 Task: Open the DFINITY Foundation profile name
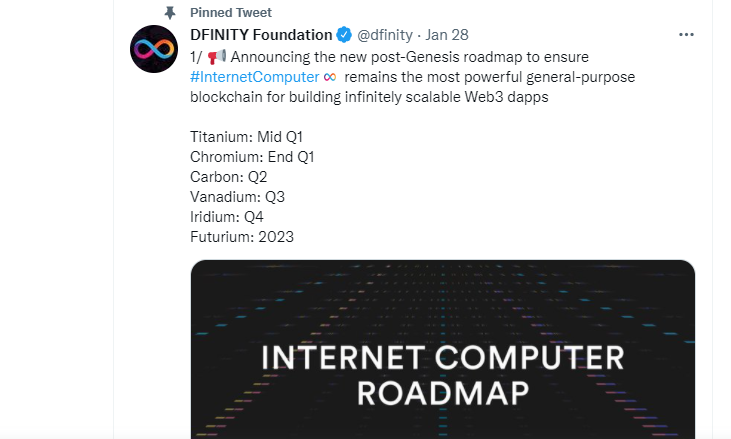pos(261,35)
